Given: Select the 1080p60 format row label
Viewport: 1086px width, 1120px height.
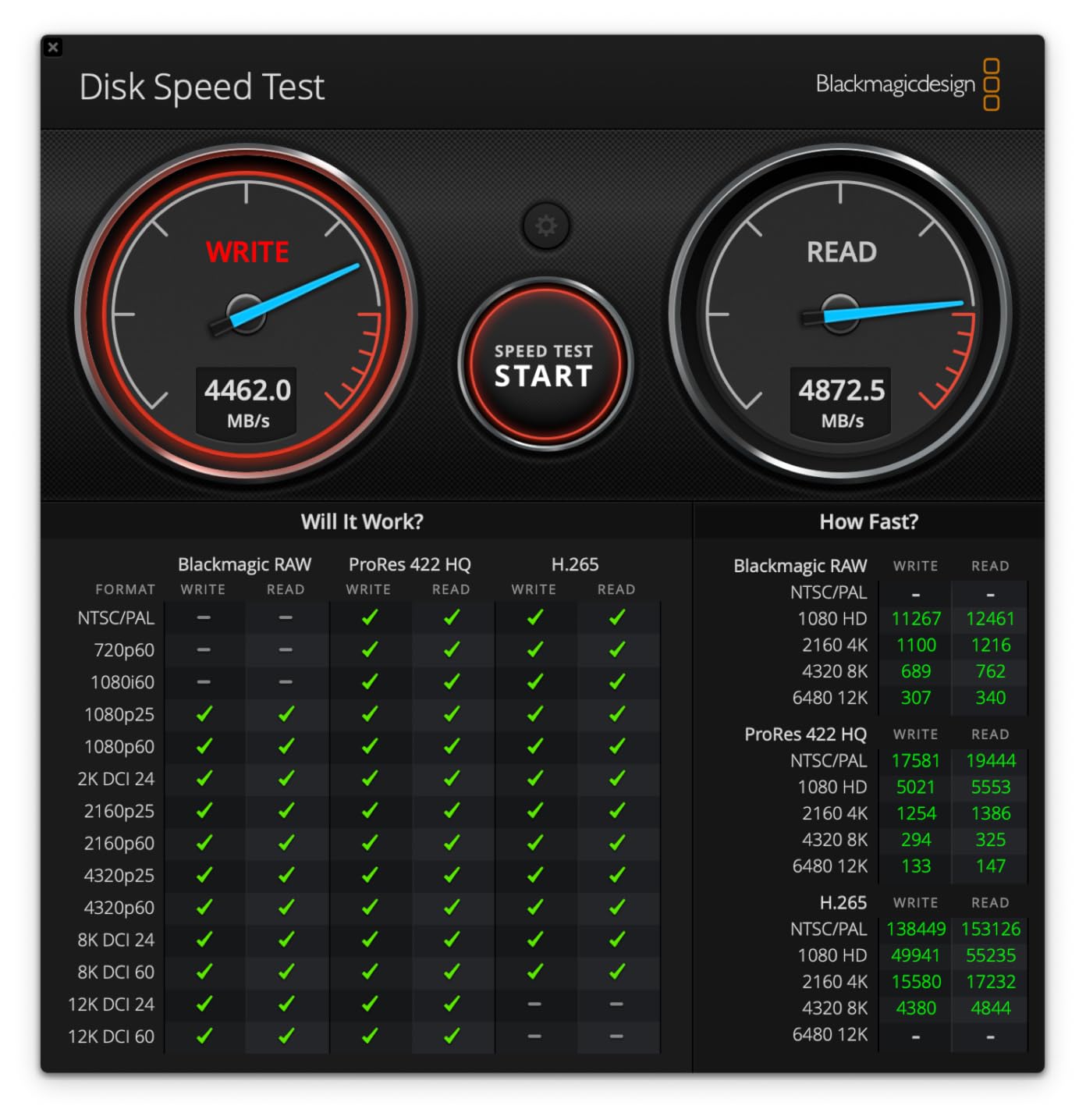Looking at the screenshot, I should [x=119, y=746].
